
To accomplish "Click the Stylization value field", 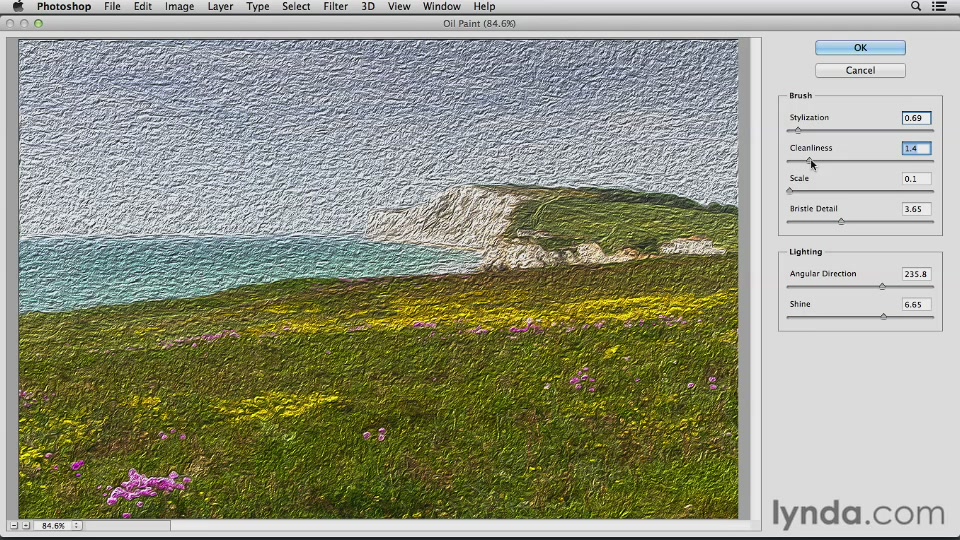I will point(916,118).
